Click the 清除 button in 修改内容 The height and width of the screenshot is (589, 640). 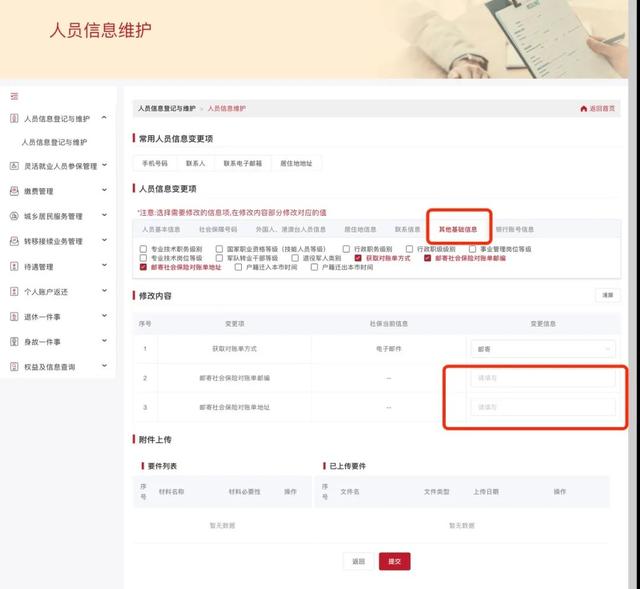(608, 295)
